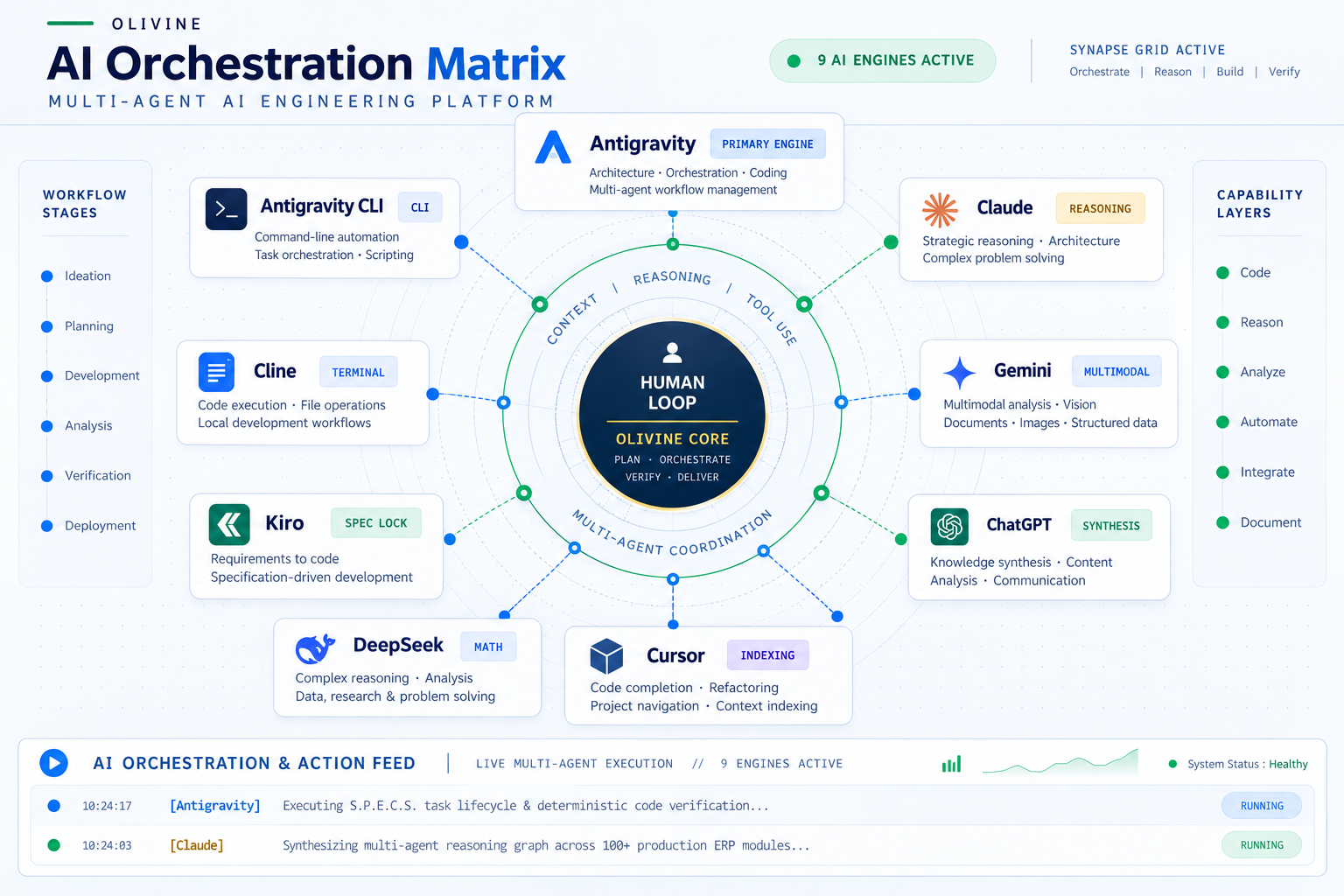The width and height of the screenshot is (1344, 896).
Task: Select the Reason tab in header
Action: point(1172,72)
